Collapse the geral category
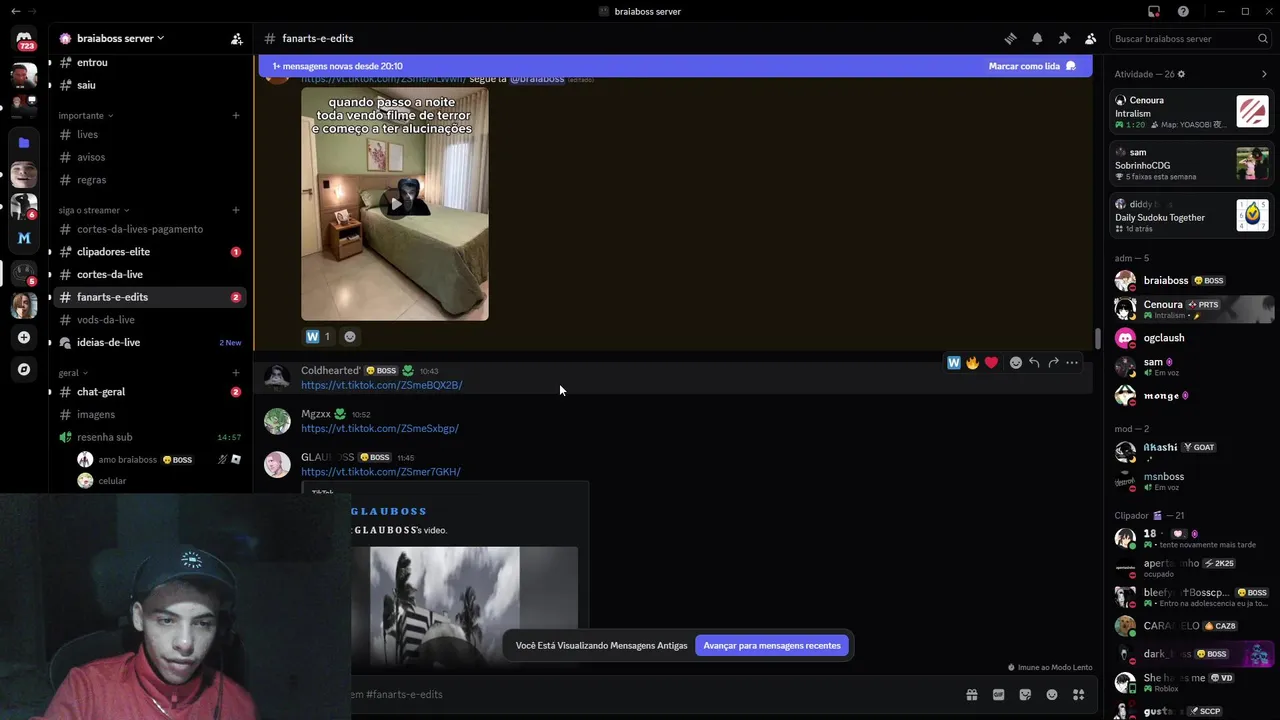The width and height of the screenshot is (1280, 720). (73, 372)
